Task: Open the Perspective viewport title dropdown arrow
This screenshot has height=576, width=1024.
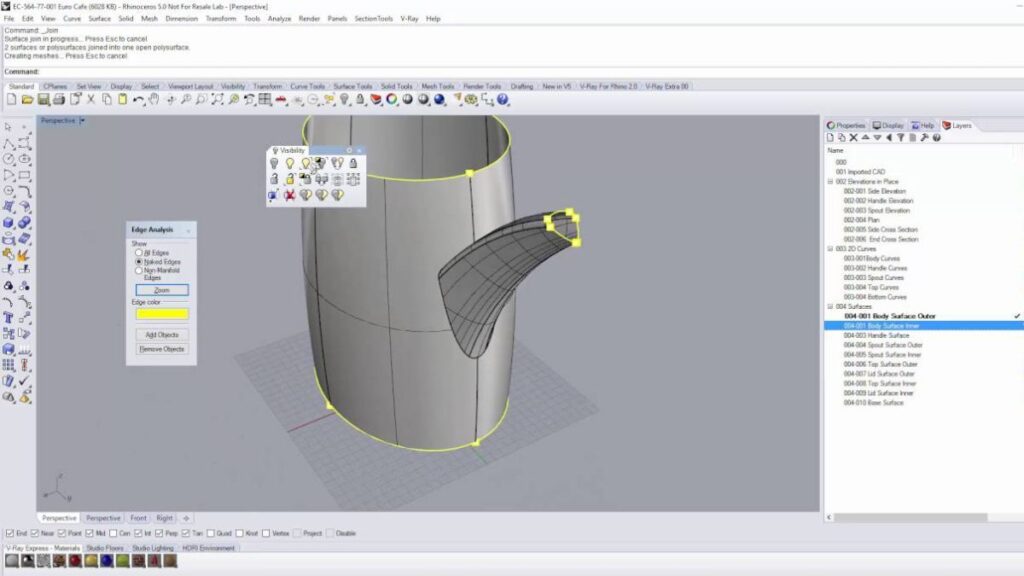Action: 83,120
